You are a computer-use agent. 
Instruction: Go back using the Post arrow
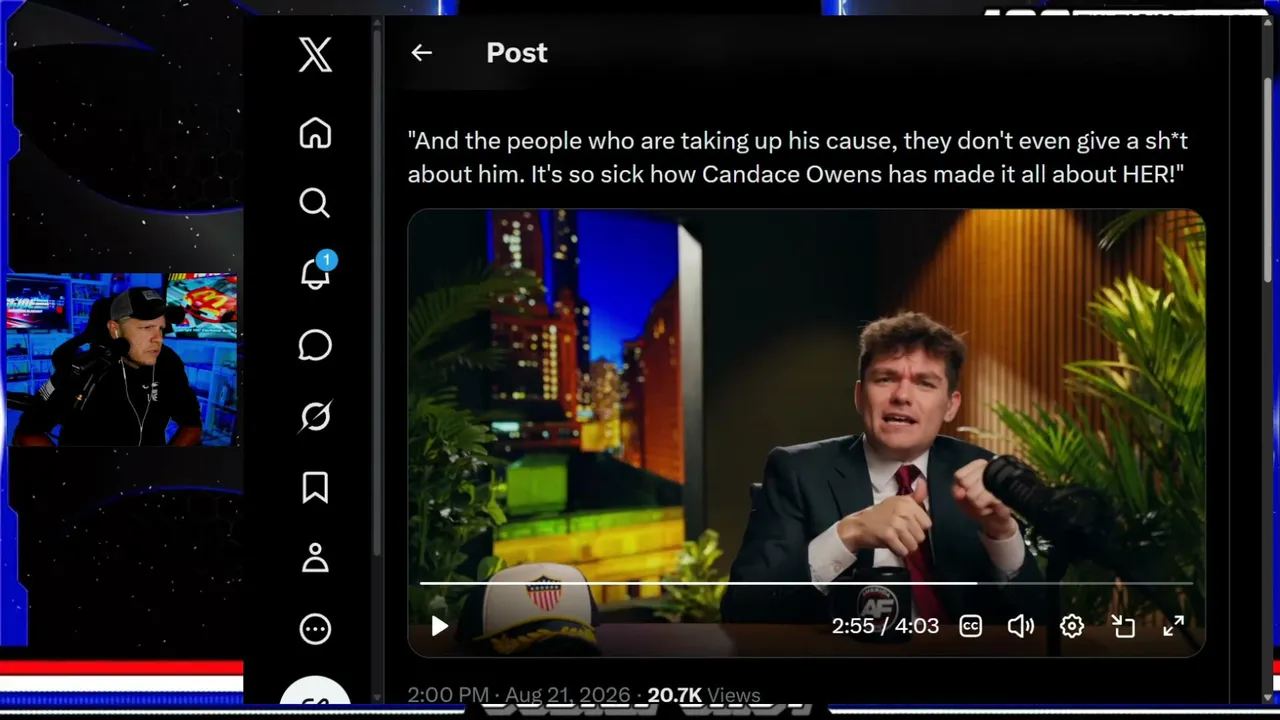pos(422,53)
